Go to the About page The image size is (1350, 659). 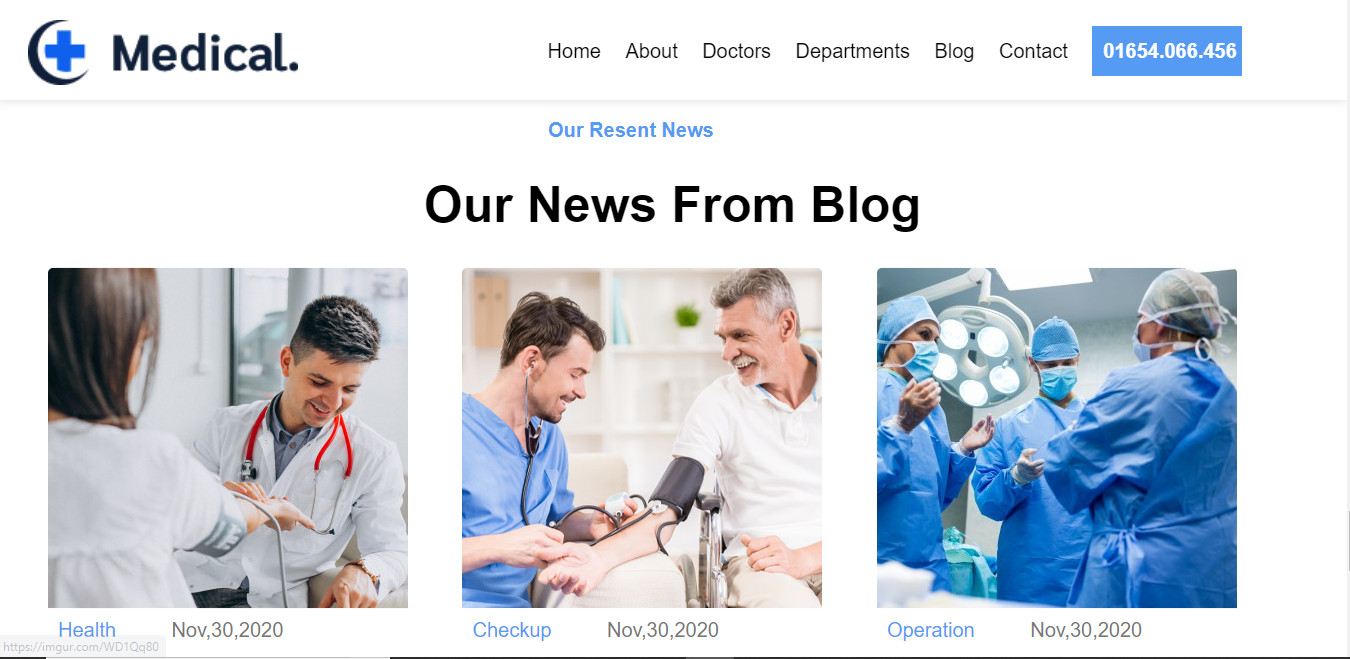(x=651, y=51)
